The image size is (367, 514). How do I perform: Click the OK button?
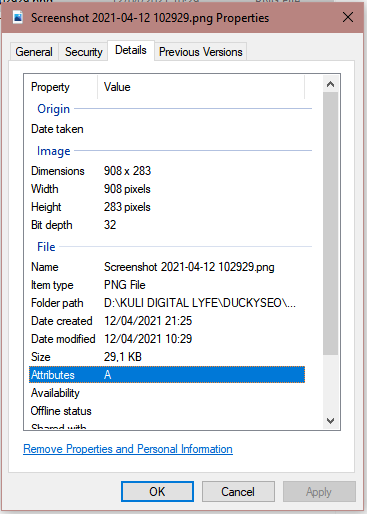click(157, 491)
